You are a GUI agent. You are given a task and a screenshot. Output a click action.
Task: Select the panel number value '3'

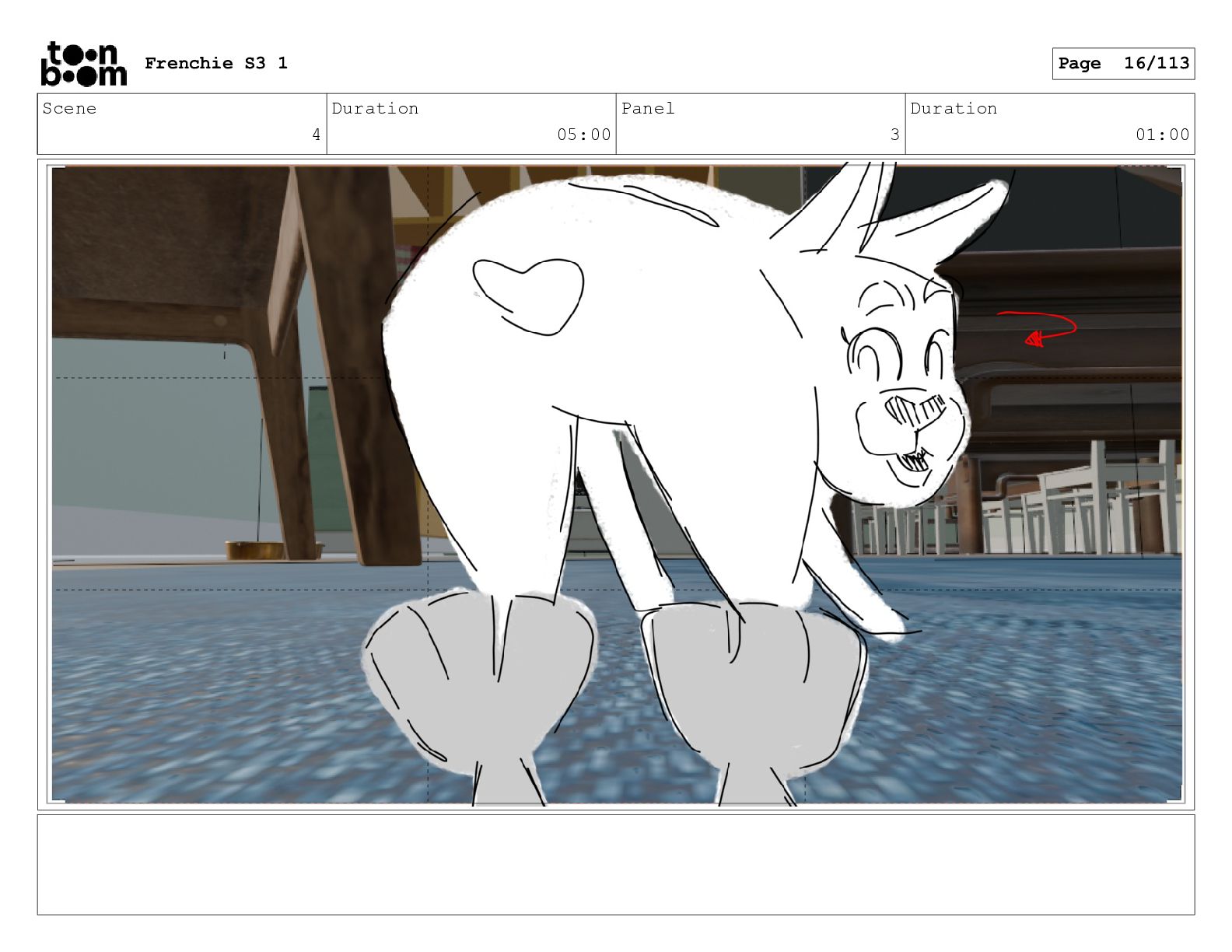[894, 135]
